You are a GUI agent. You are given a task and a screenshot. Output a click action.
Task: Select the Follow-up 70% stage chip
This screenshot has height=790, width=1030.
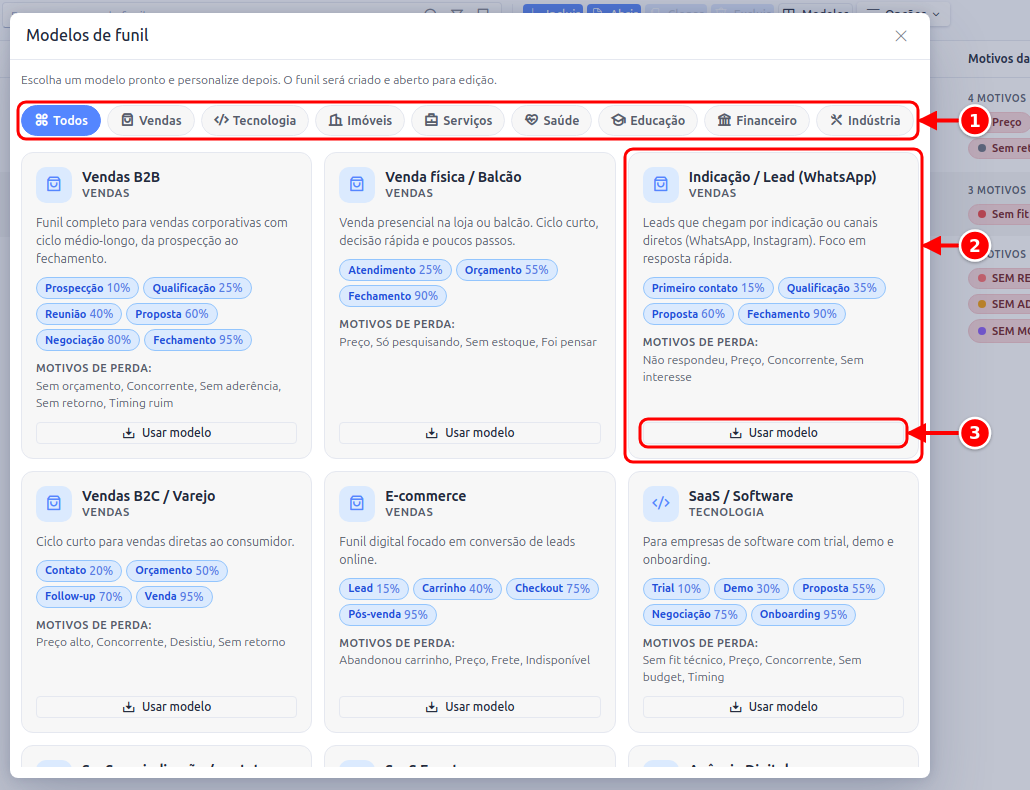[83, 596]
